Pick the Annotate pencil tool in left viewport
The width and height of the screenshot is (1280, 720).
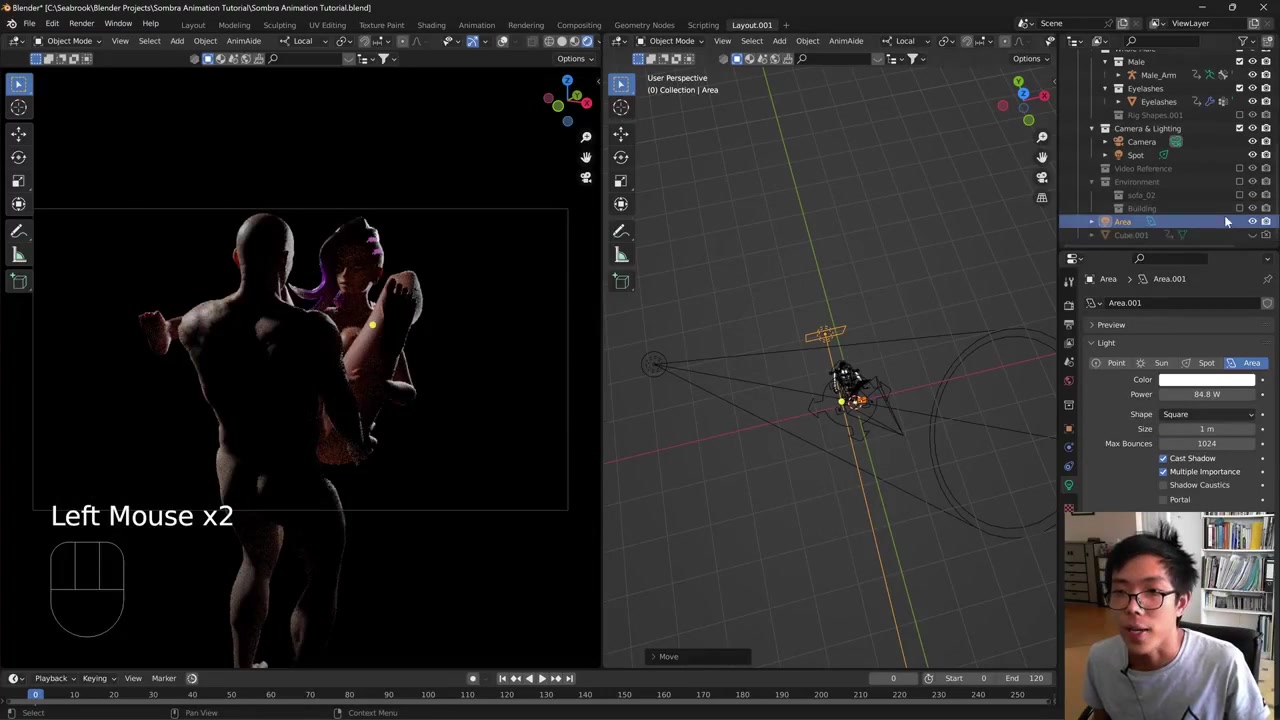(19, 231)
